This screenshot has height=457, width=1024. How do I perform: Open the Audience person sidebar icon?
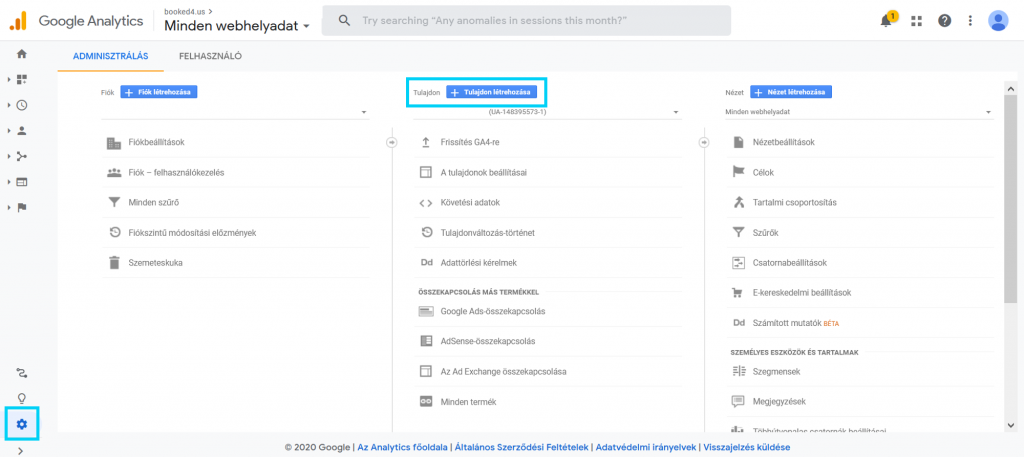click(x=22, y=131)
